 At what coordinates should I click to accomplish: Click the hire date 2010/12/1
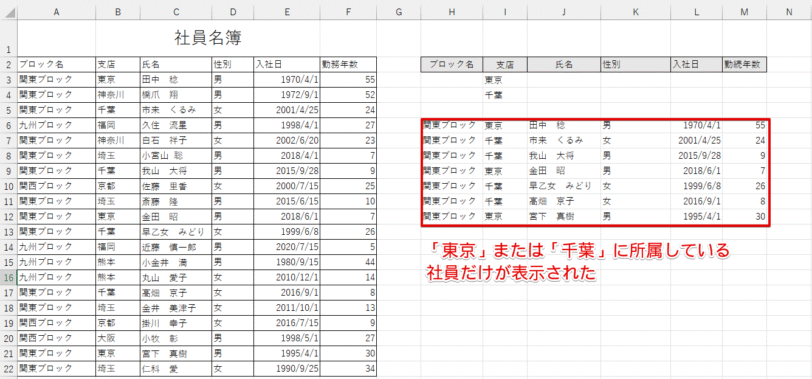(286, 277)
